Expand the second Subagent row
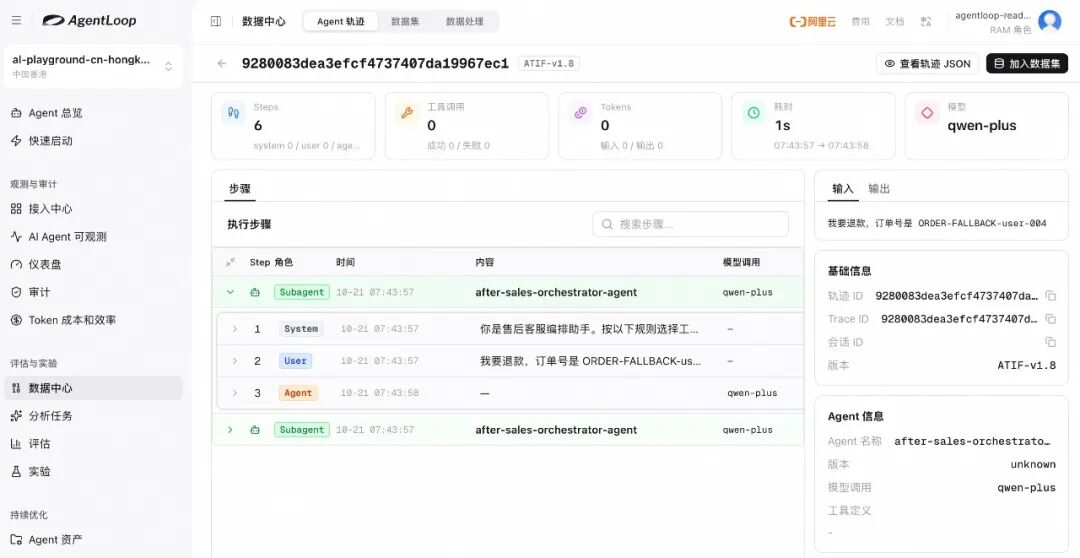 click(230, 430)
